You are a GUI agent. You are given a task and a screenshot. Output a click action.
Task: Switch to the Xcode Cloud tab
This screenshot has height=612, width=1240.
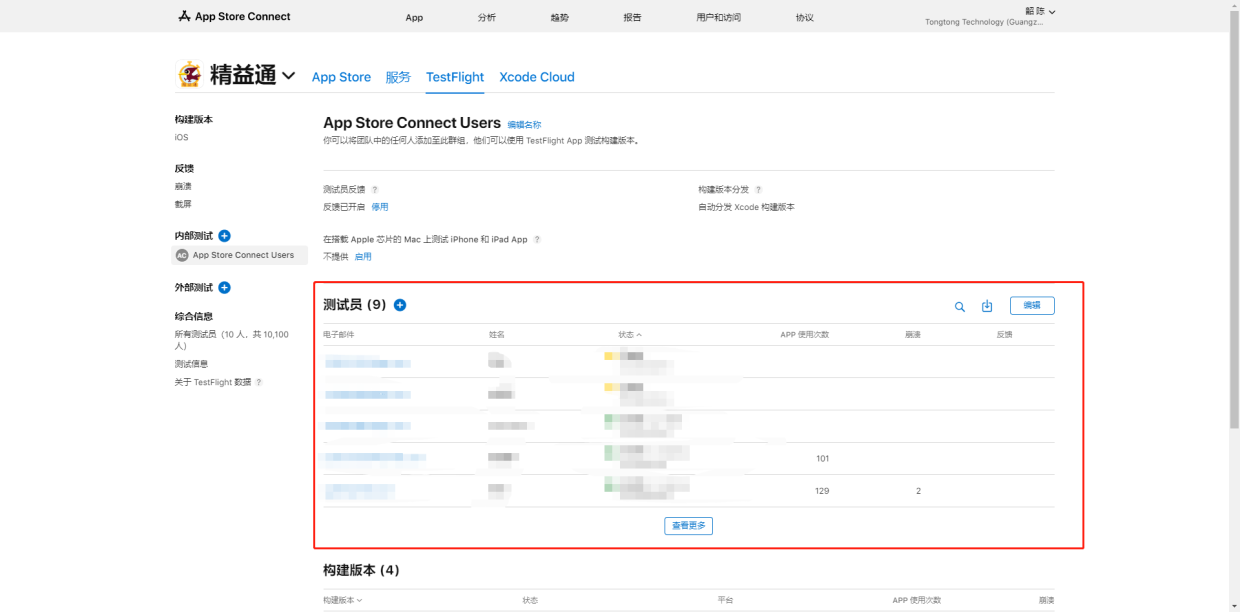point(537,77)
